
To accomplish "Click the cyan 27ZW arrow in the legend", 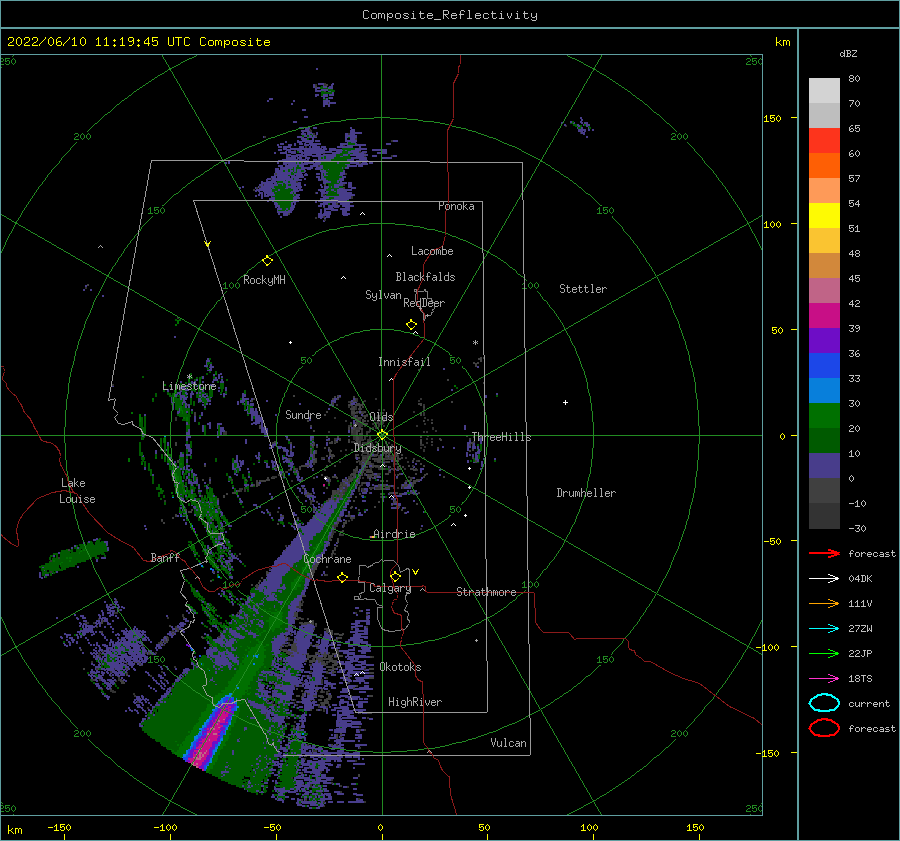I will [824, 629].
